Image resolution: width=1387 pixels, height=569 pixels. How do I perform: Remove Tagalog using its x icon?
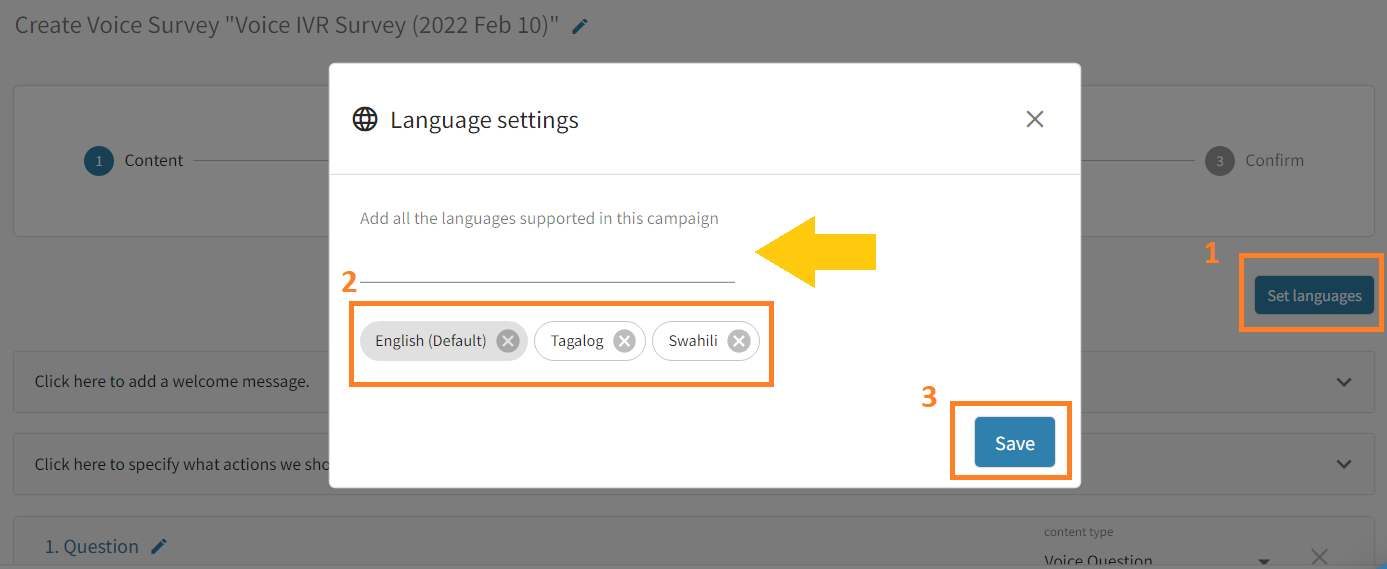tap(624, 341)
